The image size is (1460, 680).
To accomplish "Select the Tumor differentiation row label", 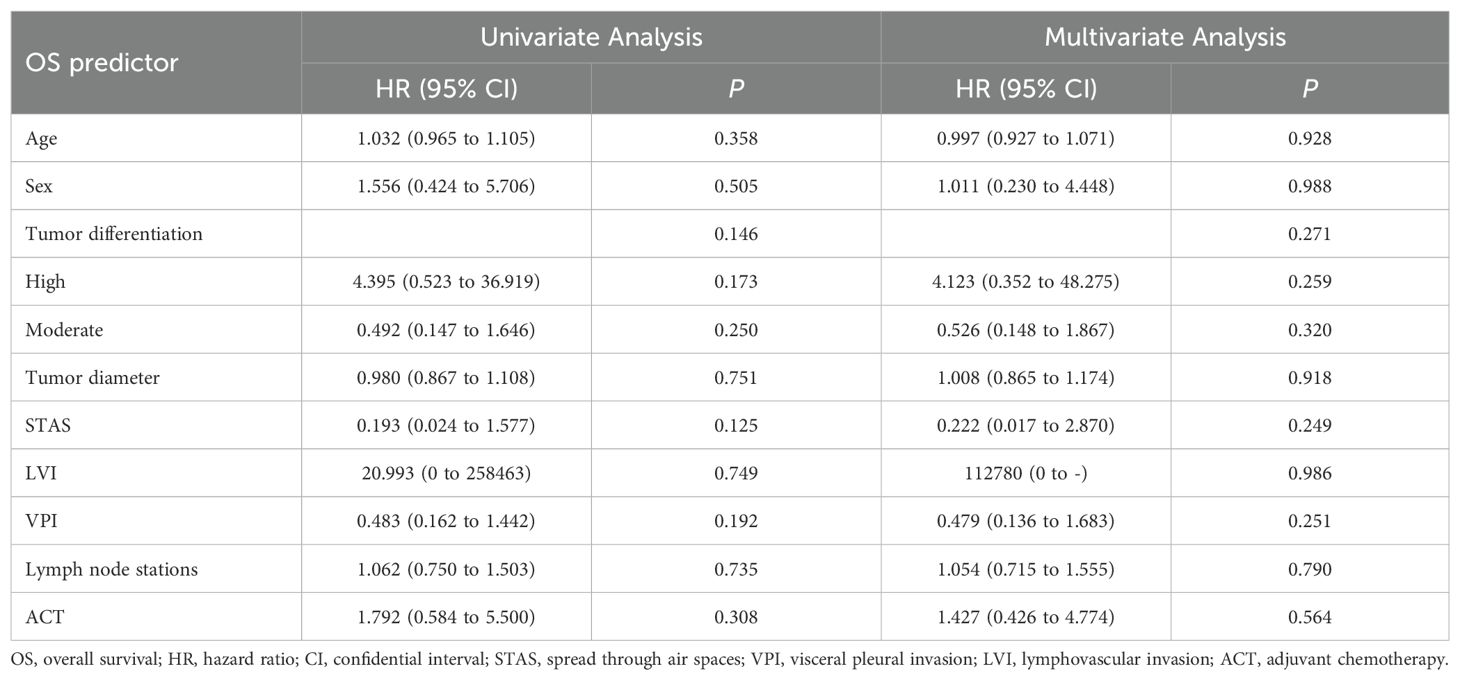I will pyautogui.click(x=114, y=234).
